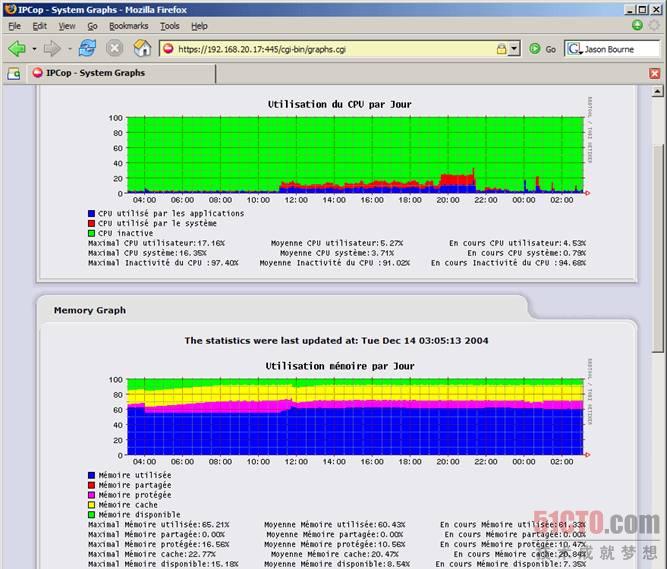Click the statistics last updated text

tap(336, 341)
